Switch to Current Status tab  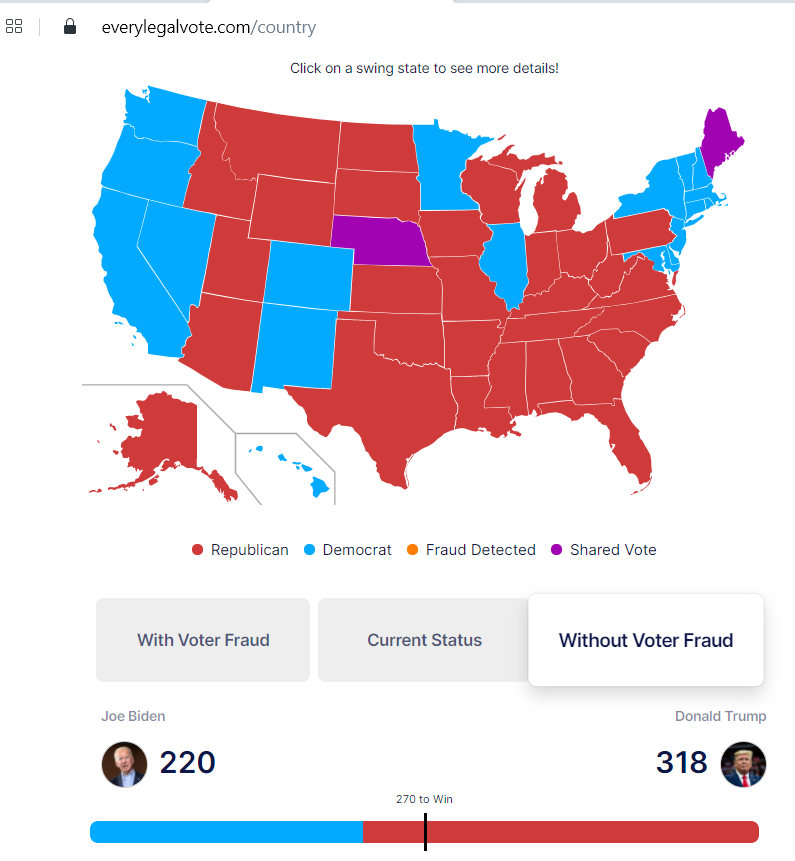tap(424, 640)
